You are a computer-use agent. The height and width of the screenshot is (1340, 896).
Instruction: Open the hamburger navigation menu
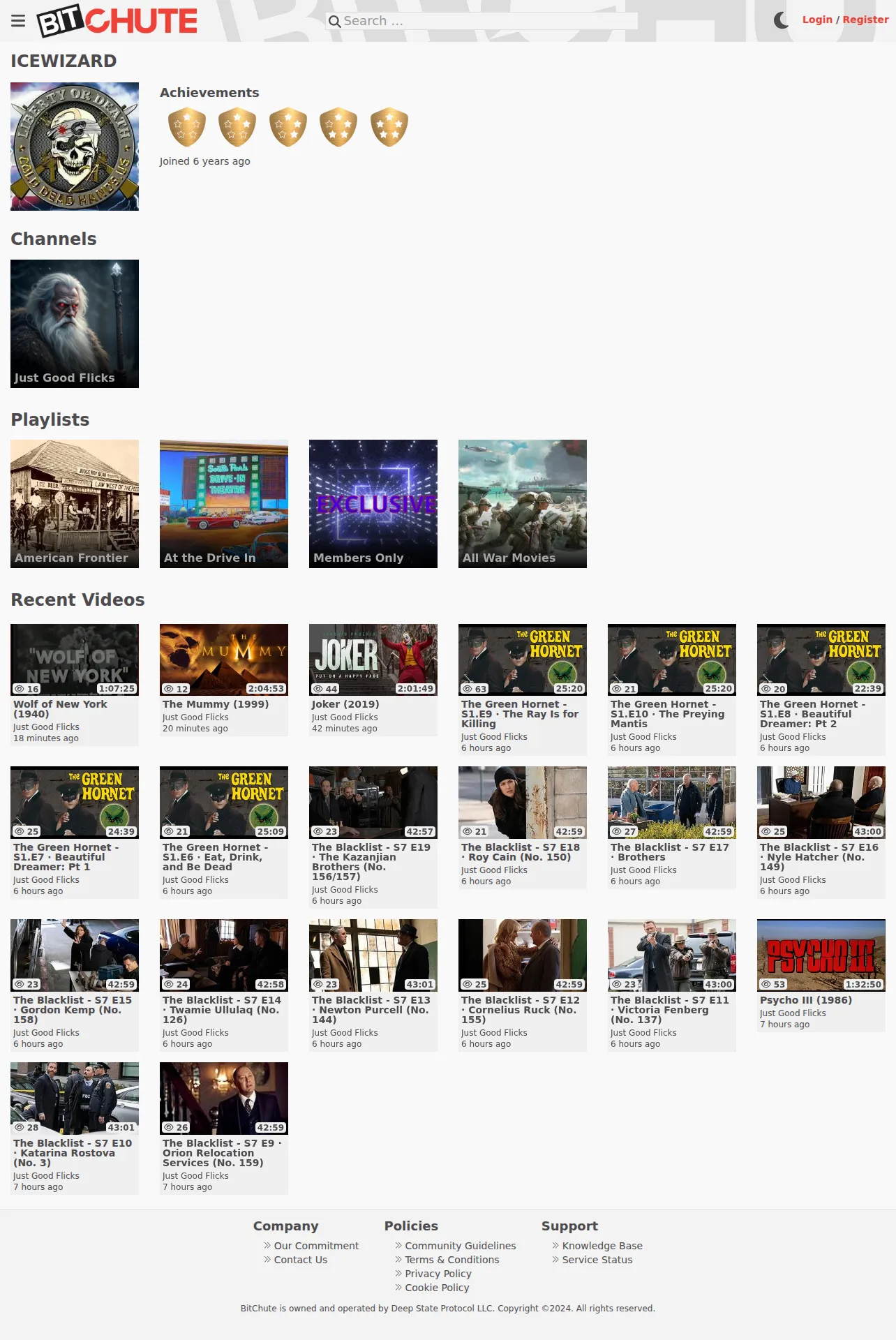[18, 21]
